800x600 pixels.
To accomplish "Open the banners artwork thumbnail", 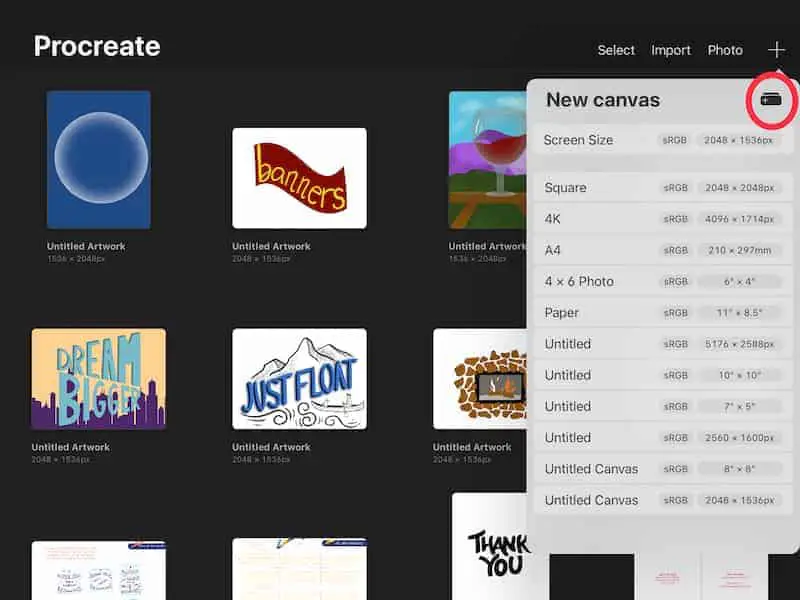I will coord(299,178).
